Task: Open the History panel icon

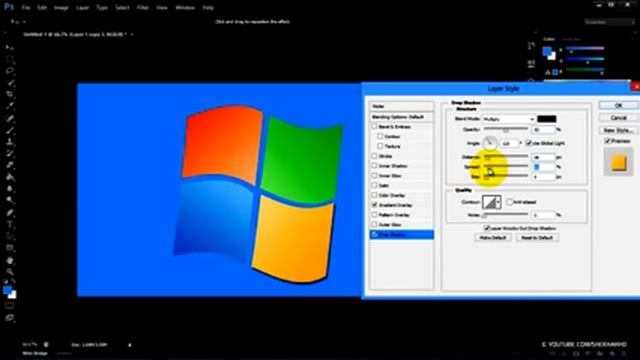Action: (531, 46)
